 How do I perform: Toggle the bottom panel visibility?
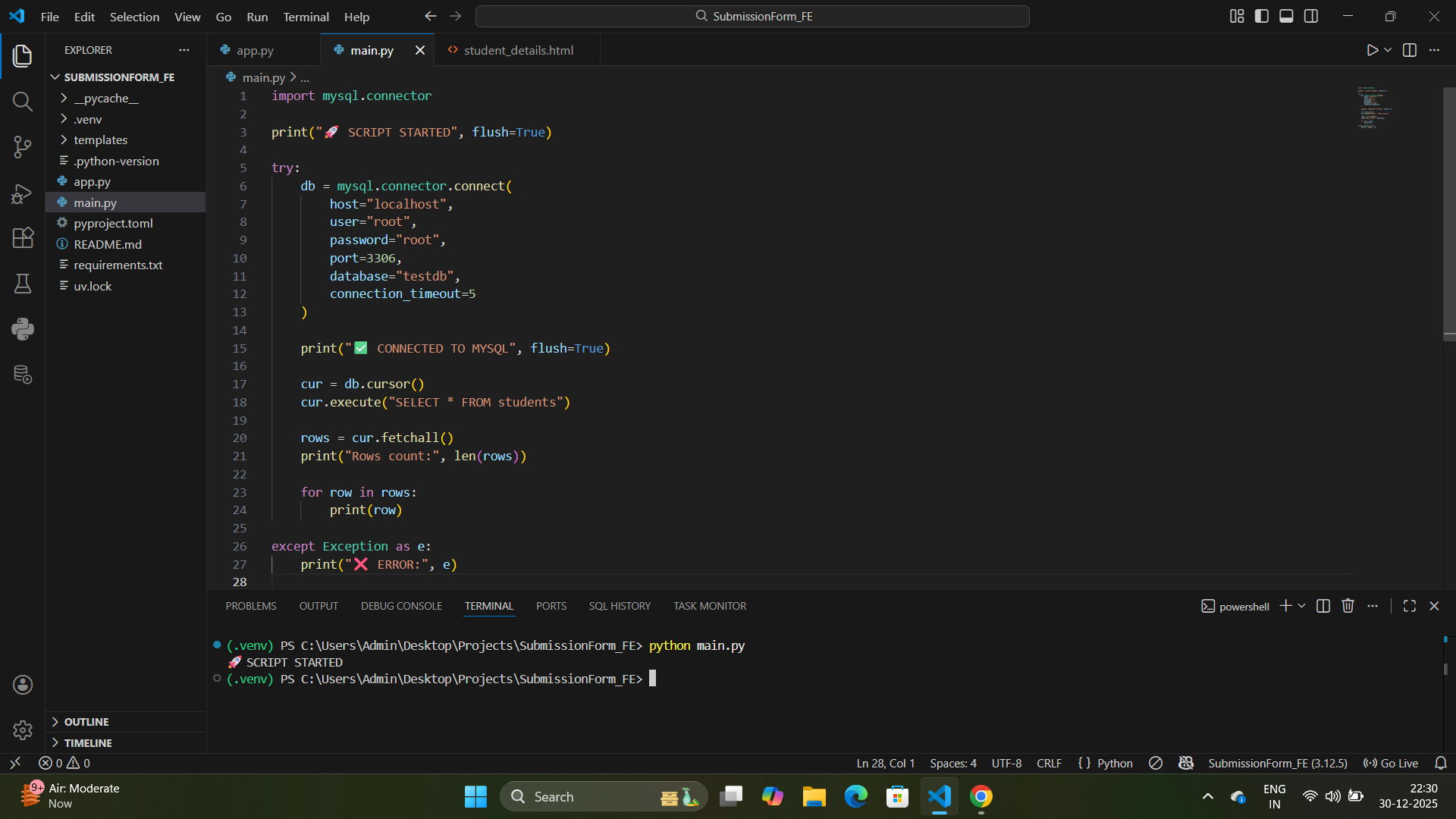(x=1286, y=16)
